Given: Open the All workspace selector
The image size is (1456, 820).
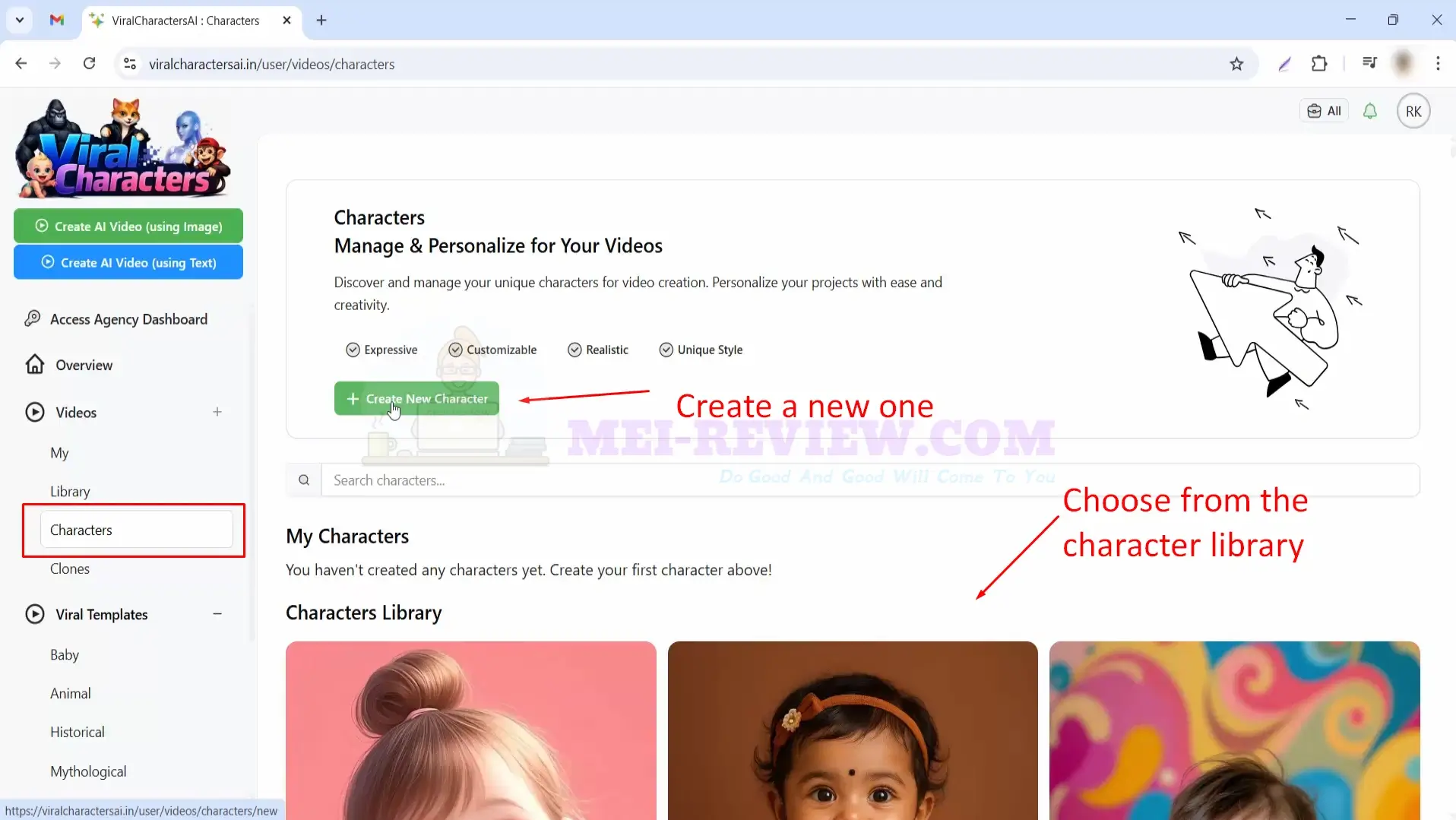Looking at the screenshot, I should coord(1325,111).
